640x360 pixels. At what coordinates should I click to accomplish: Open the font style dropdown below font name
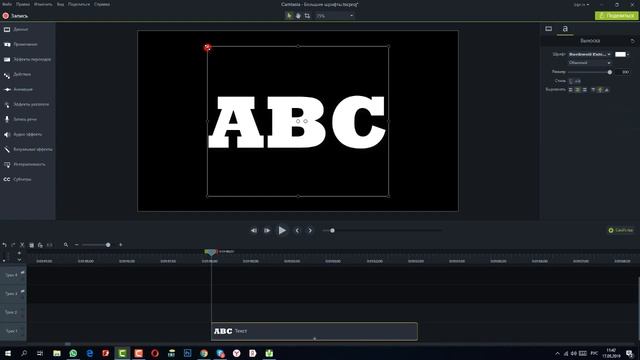[x=589, y=63]
